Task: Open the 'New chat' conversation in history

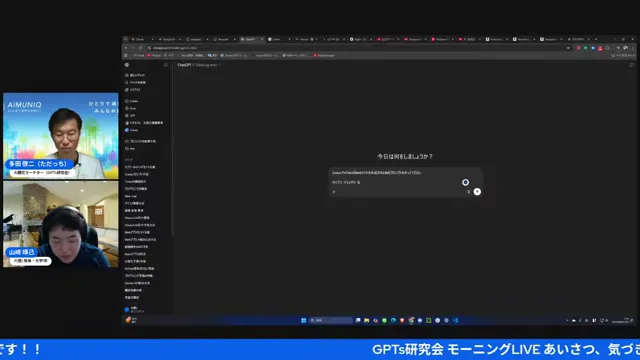Action: 131,196
